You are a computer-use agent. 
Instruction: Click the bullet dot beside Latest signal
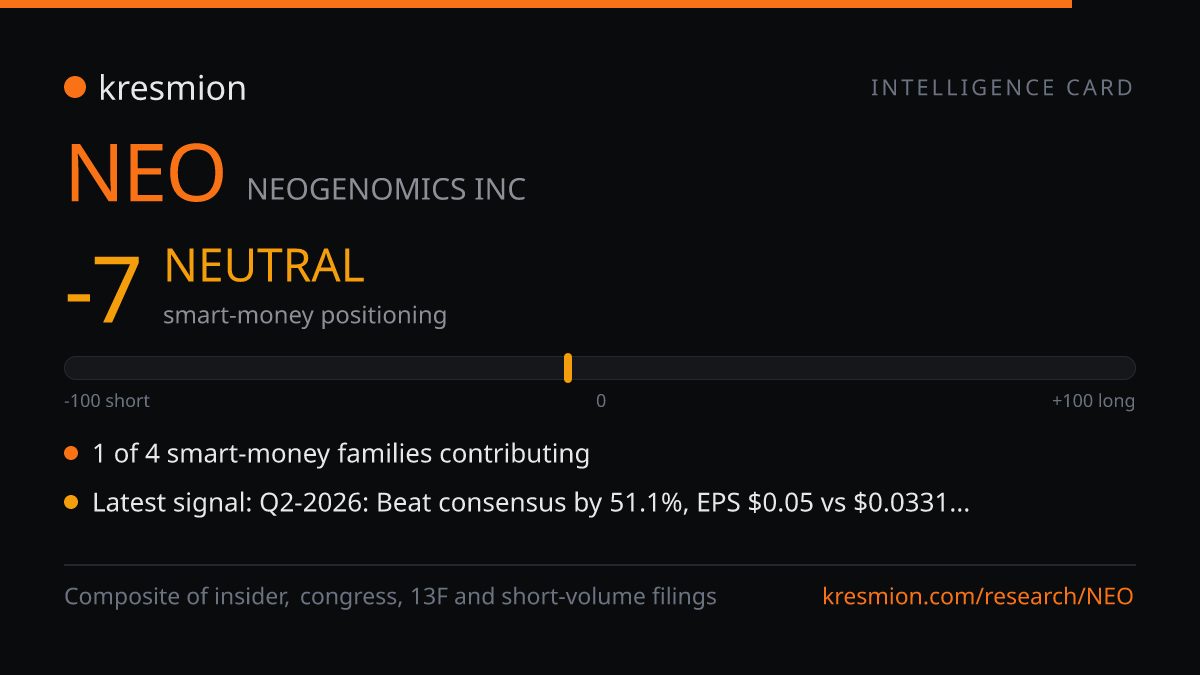pos(71,503)
